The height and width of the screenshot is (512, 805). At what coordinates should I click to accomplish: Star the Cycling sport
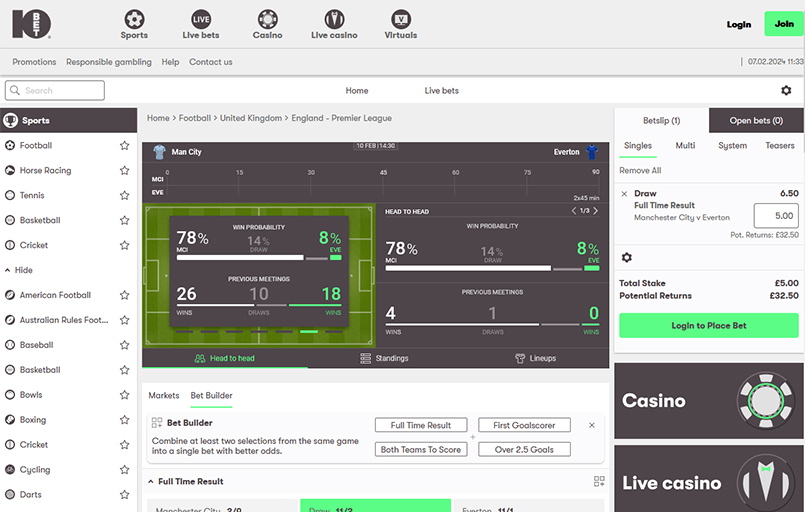pos(124,469)
